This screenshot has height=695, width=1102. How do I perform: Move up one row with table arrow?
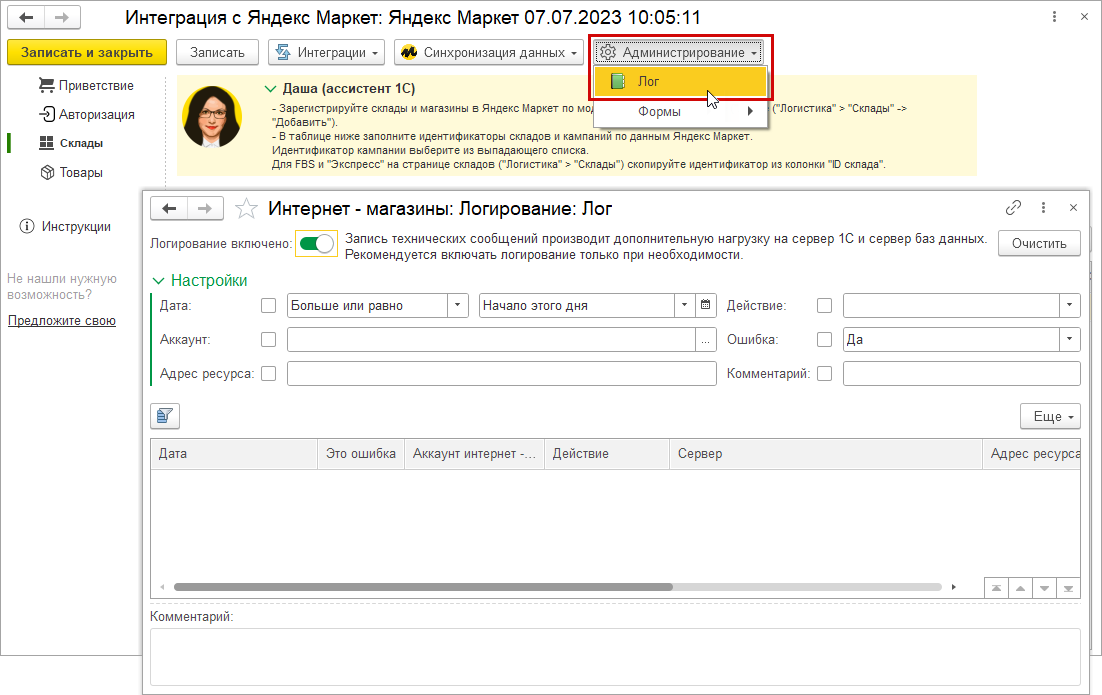1020,588
